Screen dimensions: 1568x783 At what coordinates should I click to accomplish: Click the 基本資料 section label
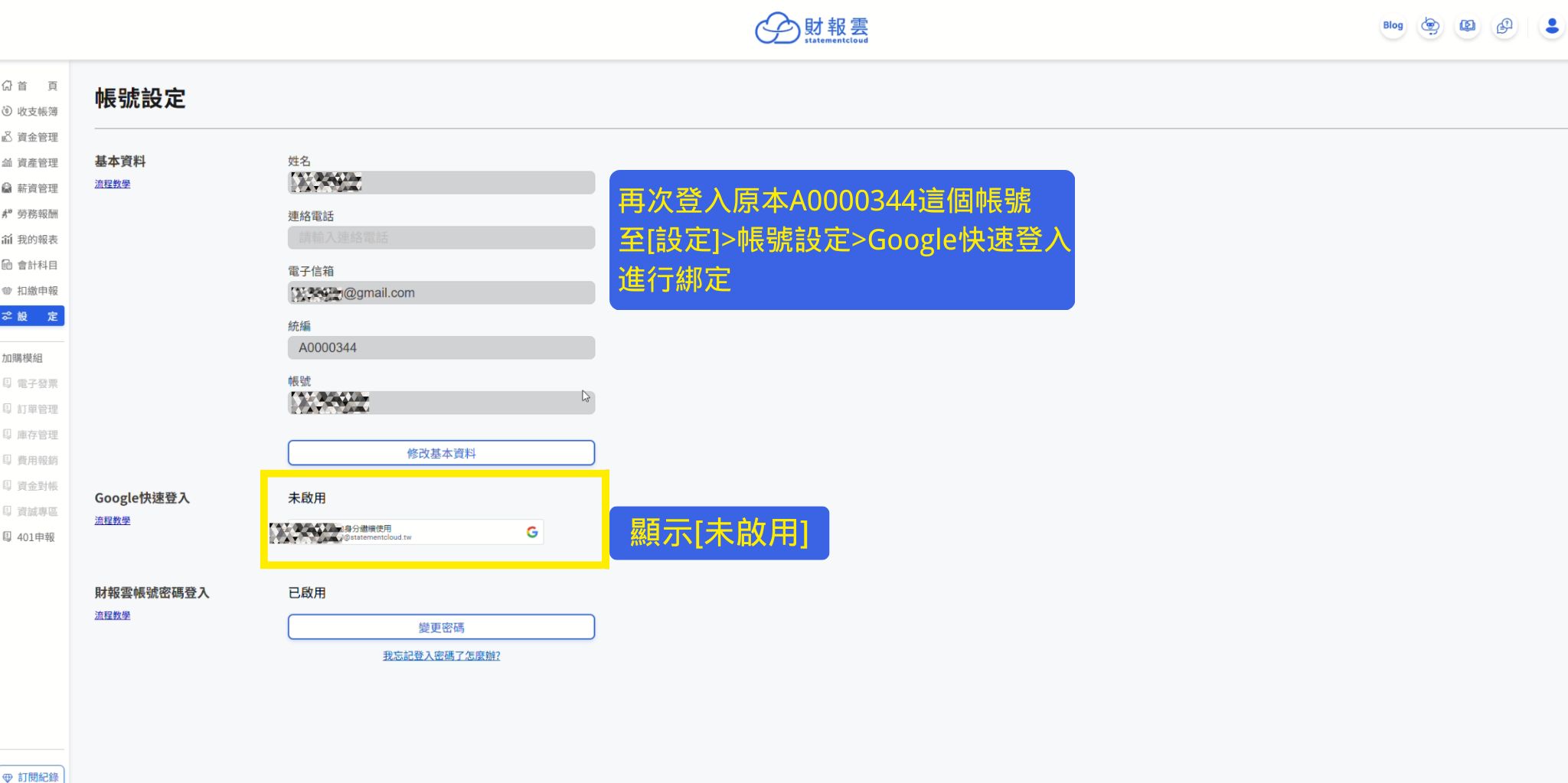point(120,161)
